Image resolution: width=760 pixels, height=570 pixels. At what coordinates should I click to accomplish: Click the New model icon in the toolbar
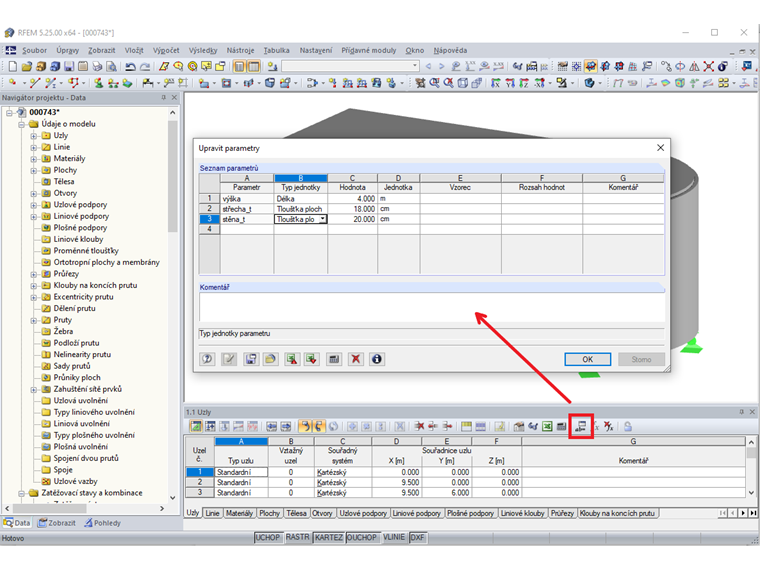pyautogui.click(x=13, y=66)
